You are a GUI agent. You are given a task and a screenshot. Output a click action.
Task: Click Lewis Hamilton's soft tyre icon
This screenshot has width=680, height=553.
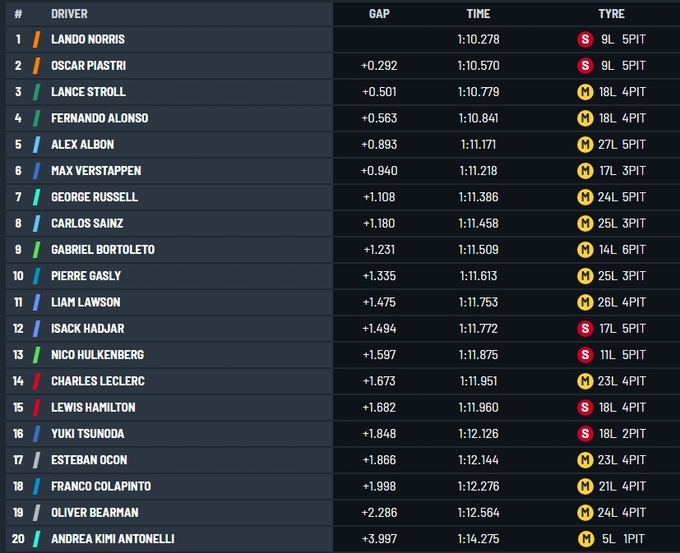pyautogui.click(x=585, y=408)
